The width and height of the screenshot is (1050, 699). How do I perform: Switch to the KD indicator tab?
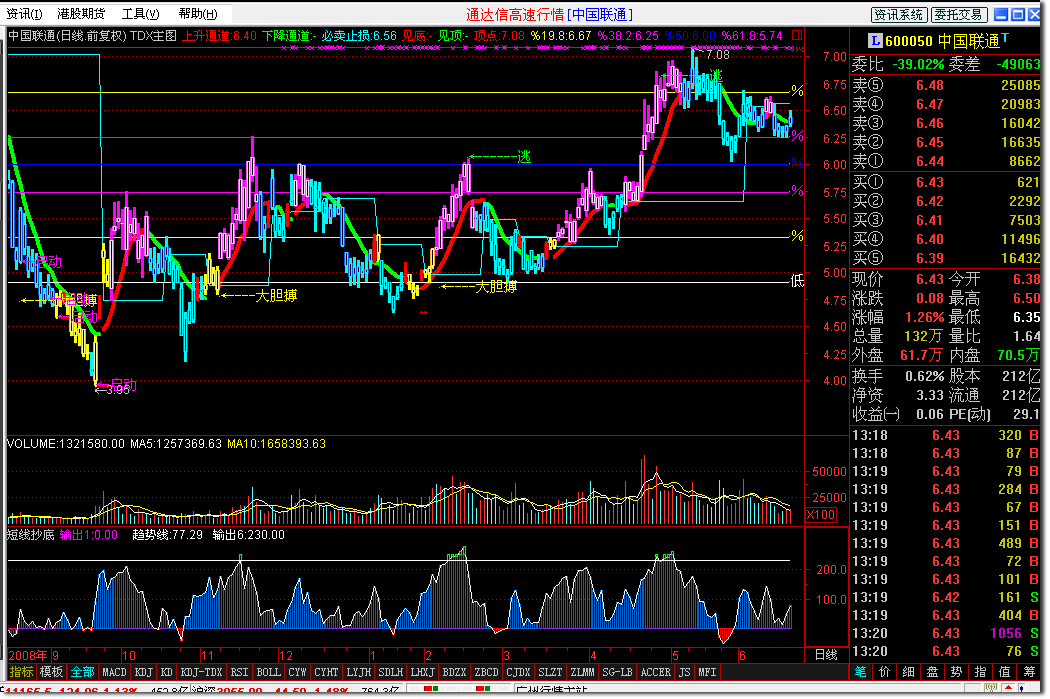click(166, 672)
